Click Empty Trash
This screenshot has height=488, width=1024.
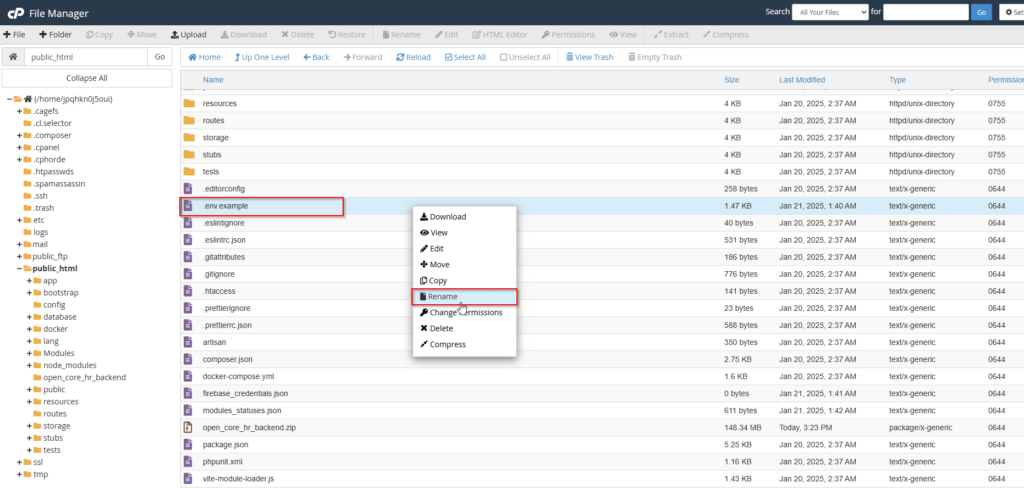click(x=654, y=57)
